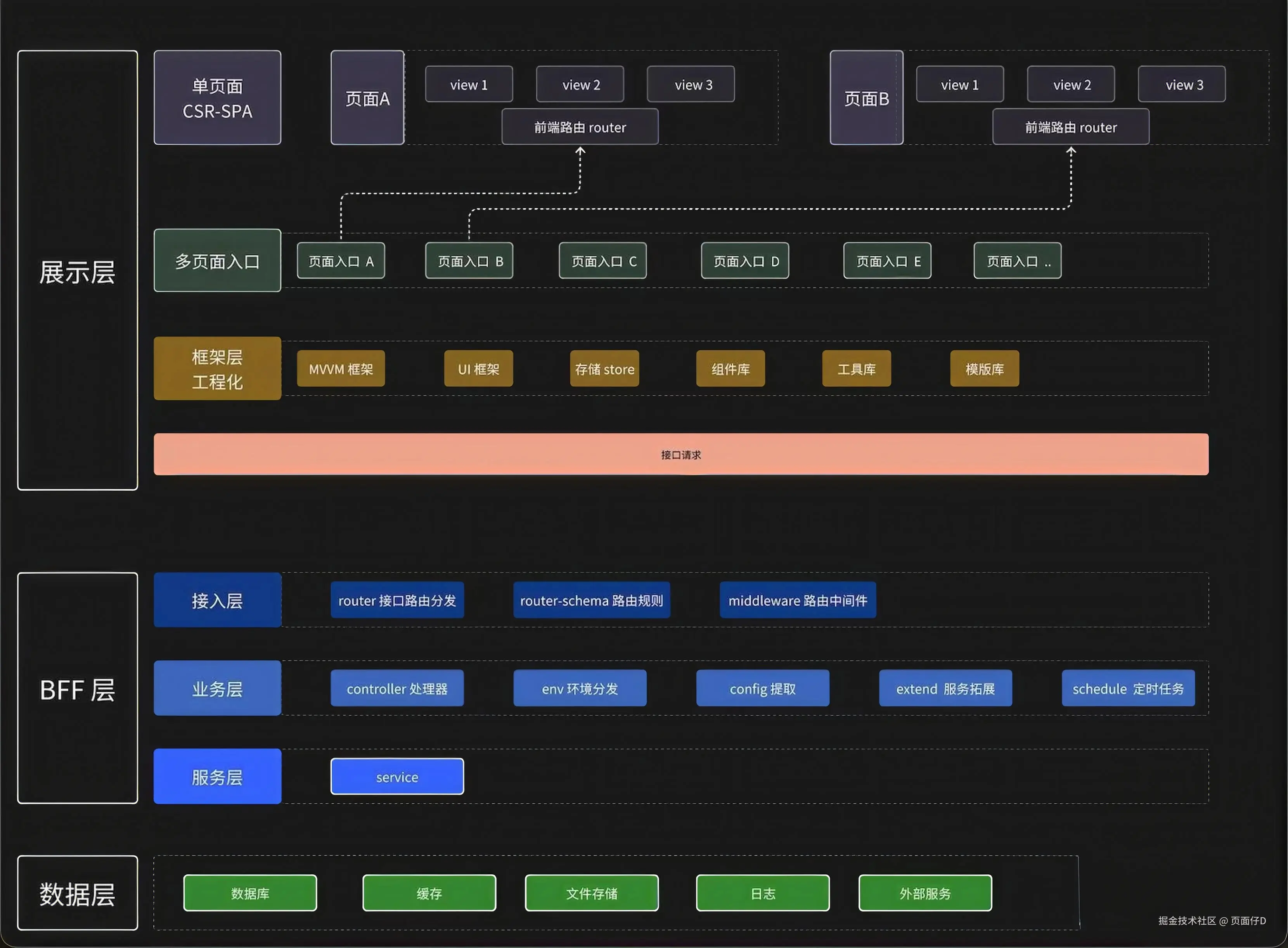Select the router 接口路由分发 box
This screenshot has height=948, width=1288.
pyautogui.click(x=397, y=600)
